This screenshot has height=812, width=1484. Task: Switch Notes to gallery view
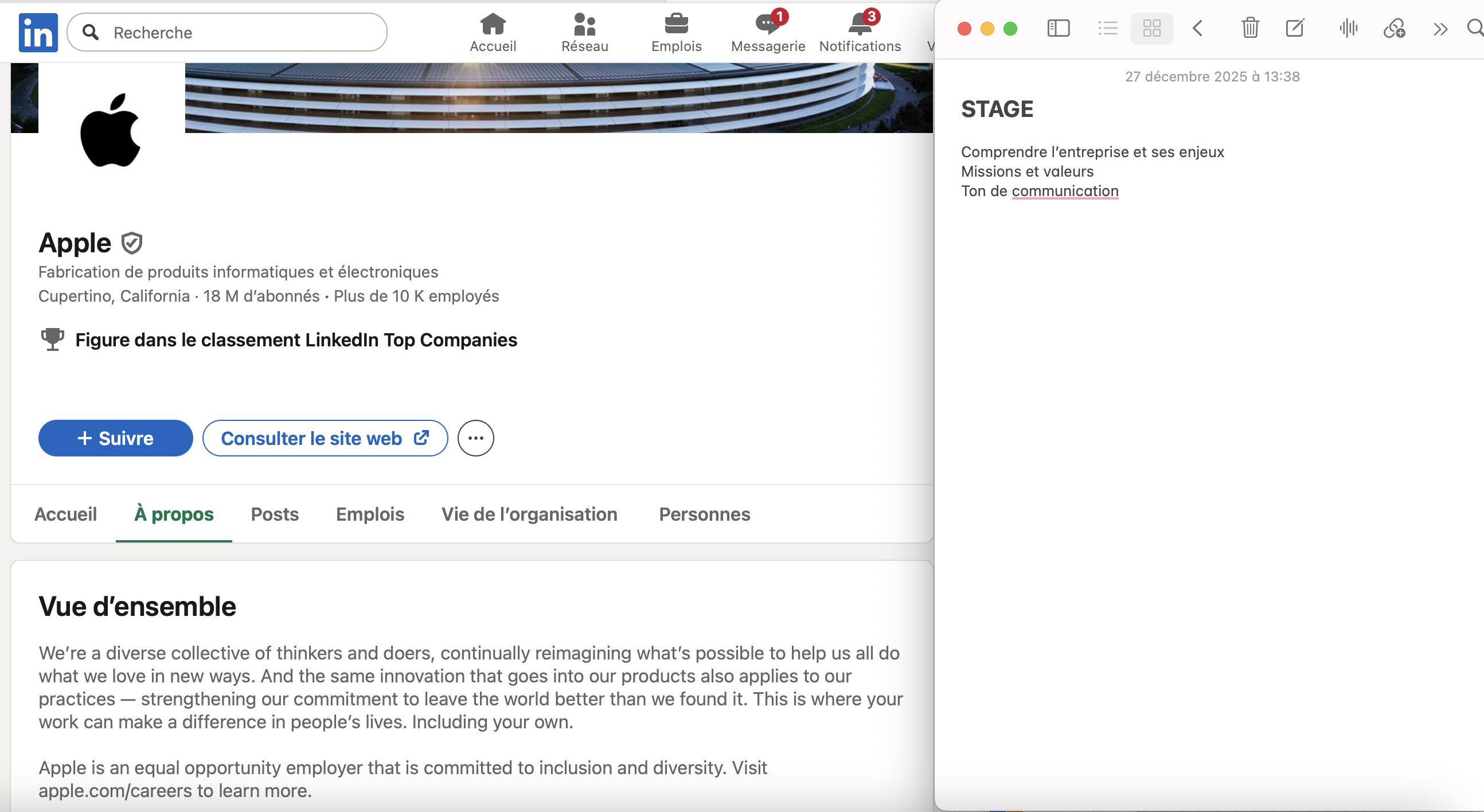(x=1151, y=28)
